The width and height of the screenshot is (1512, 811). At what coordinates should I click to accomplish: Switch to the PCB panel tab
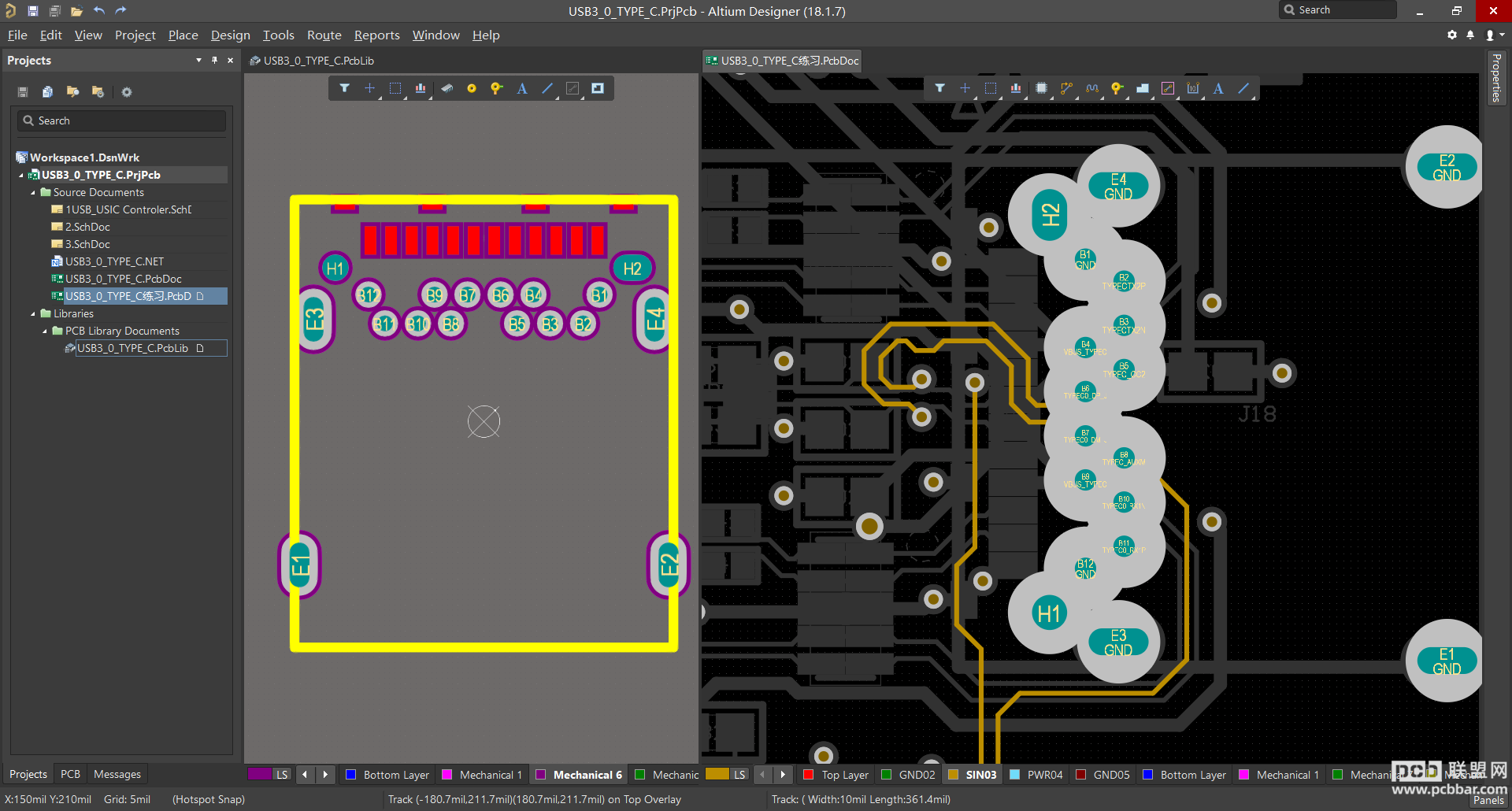tap(71, 775)
